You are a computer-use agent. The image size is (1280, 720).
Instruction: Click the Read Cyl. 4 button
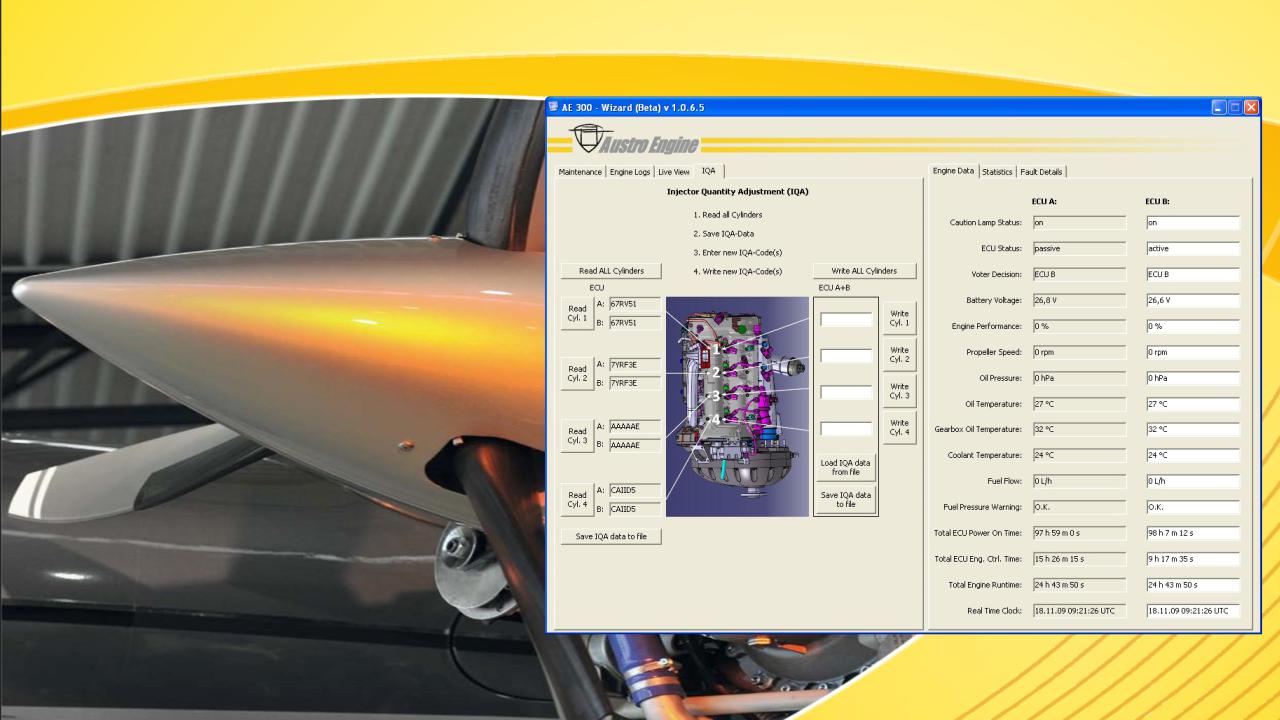pyautogui.click(x=577, y=499)
